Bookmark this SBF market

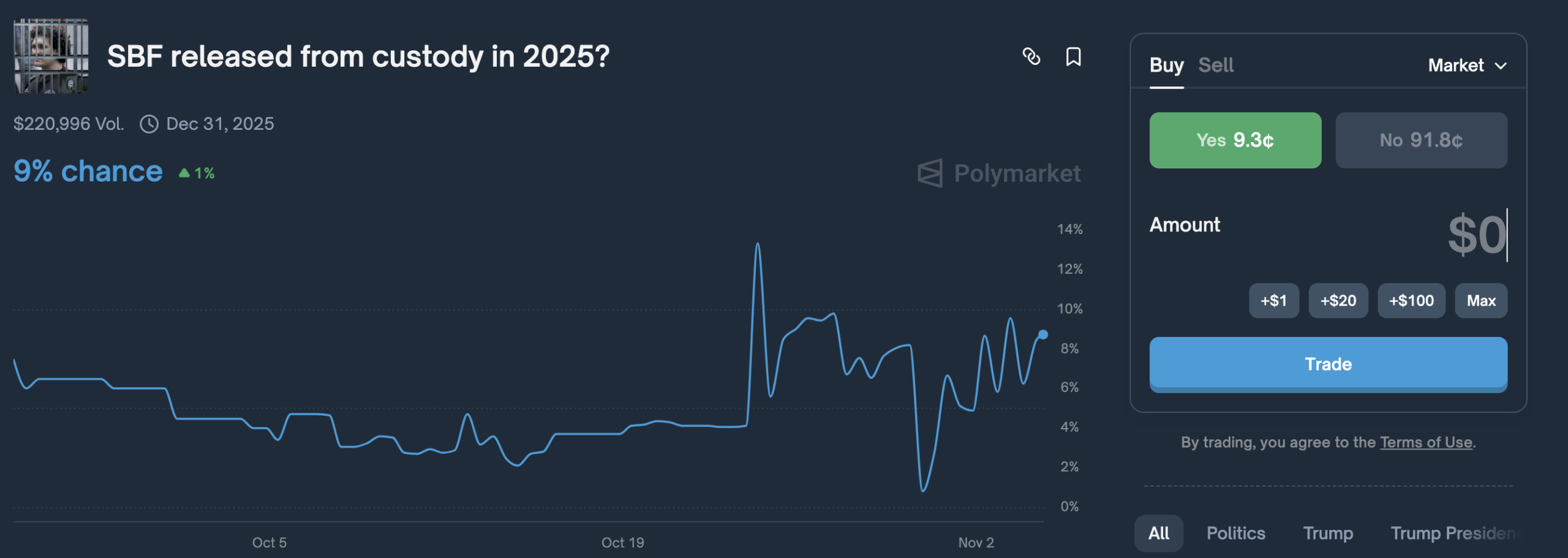coord(1073,56)
